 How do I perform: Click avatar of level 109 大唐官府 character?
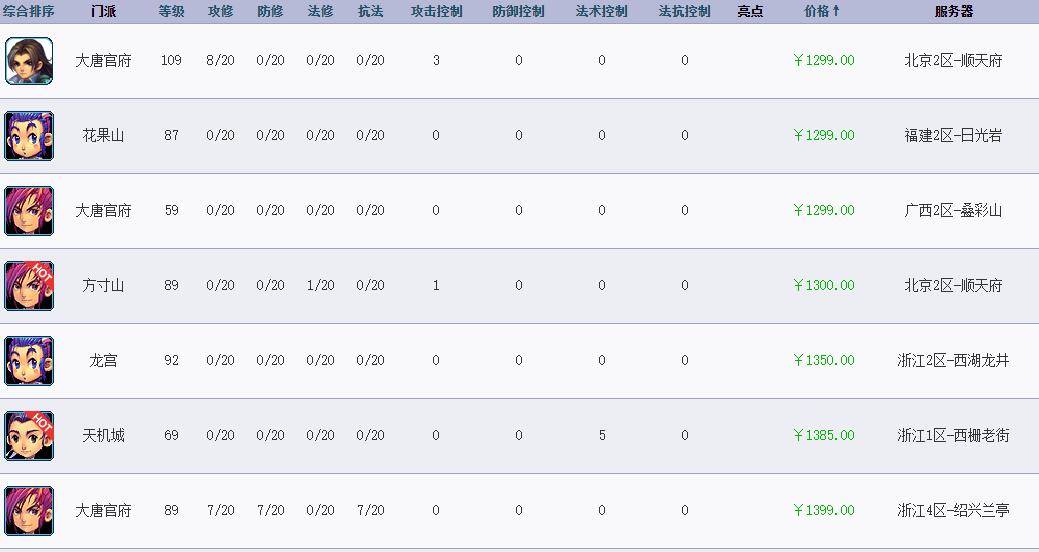coord(29,61)
